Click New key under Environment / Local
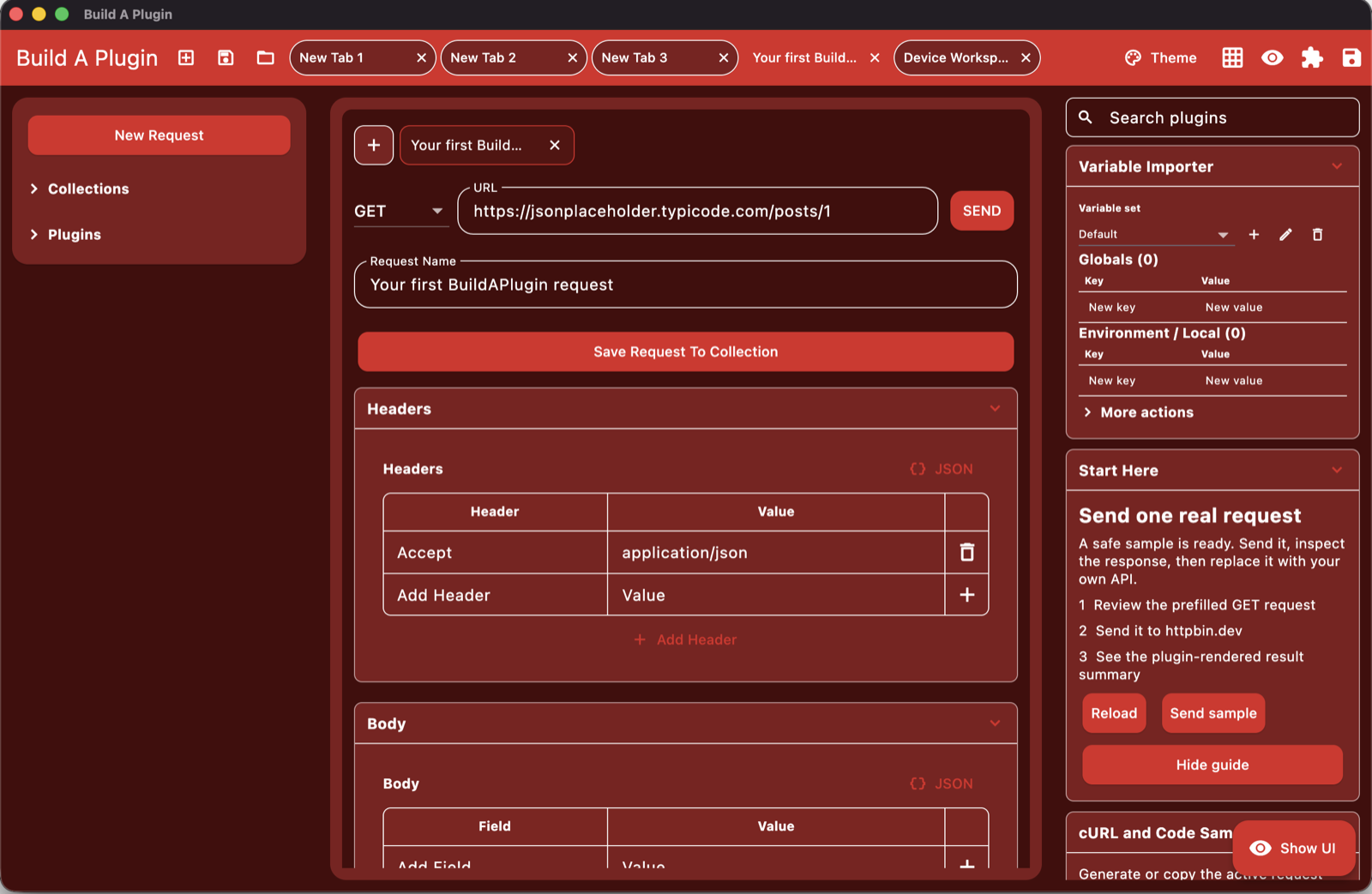This screenshot has height=894, width=1372. [x=1112, y=381]
